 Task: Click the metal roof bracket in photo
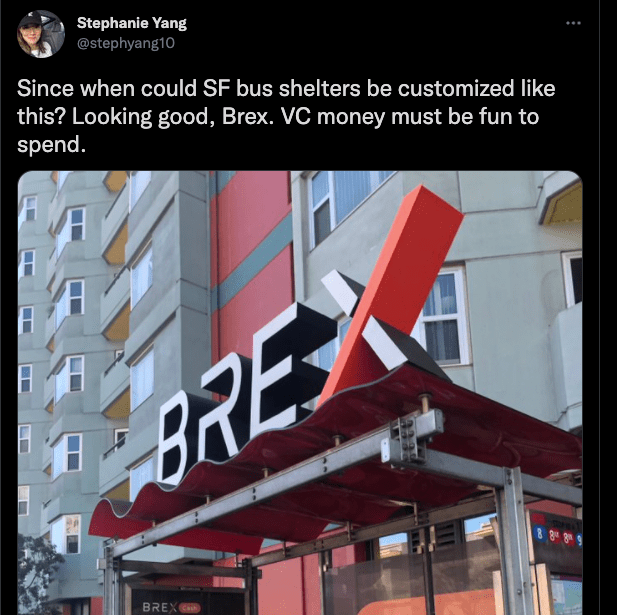(x=412, y=436)
